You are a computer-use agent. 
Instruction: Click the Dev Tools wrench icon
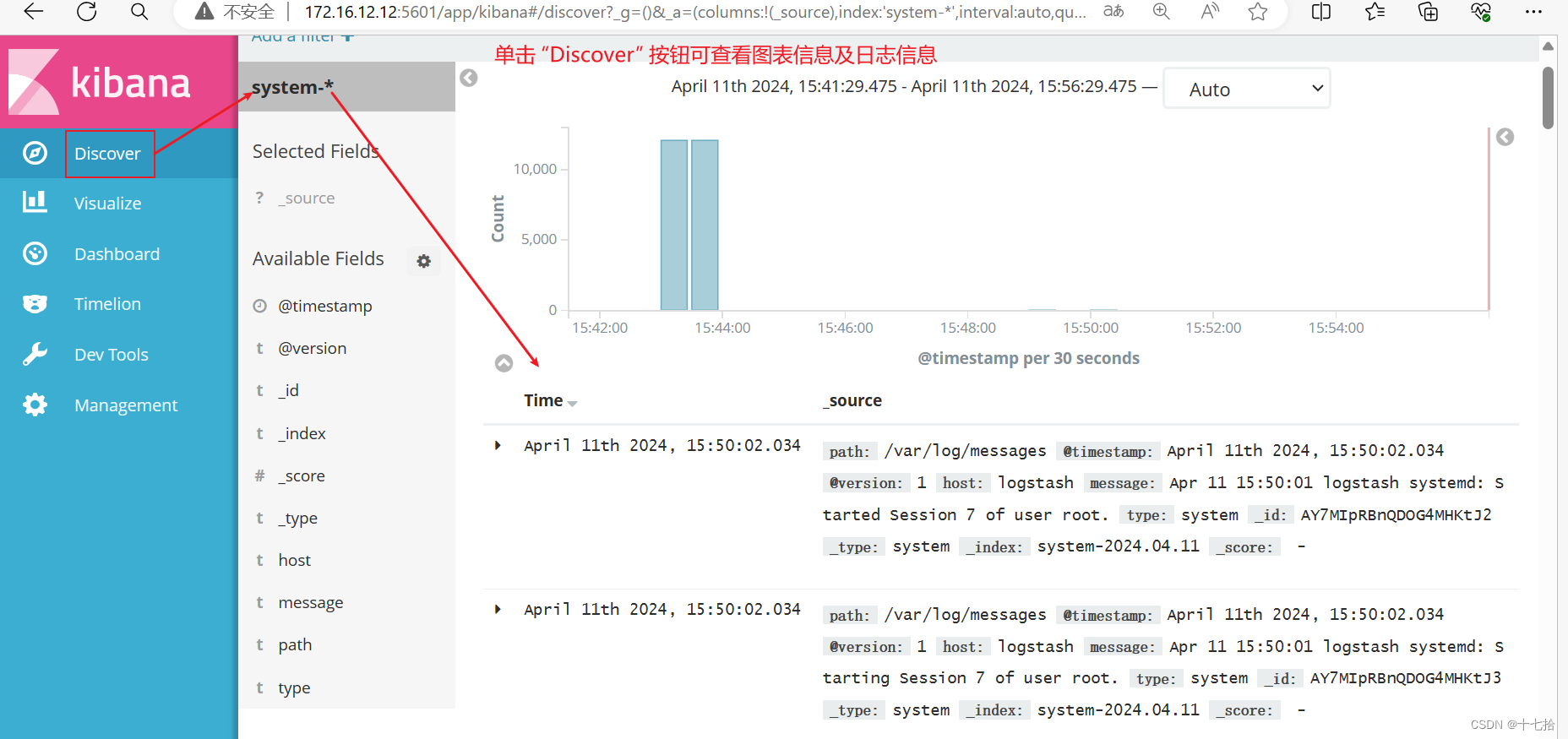[x=35, y=354]
